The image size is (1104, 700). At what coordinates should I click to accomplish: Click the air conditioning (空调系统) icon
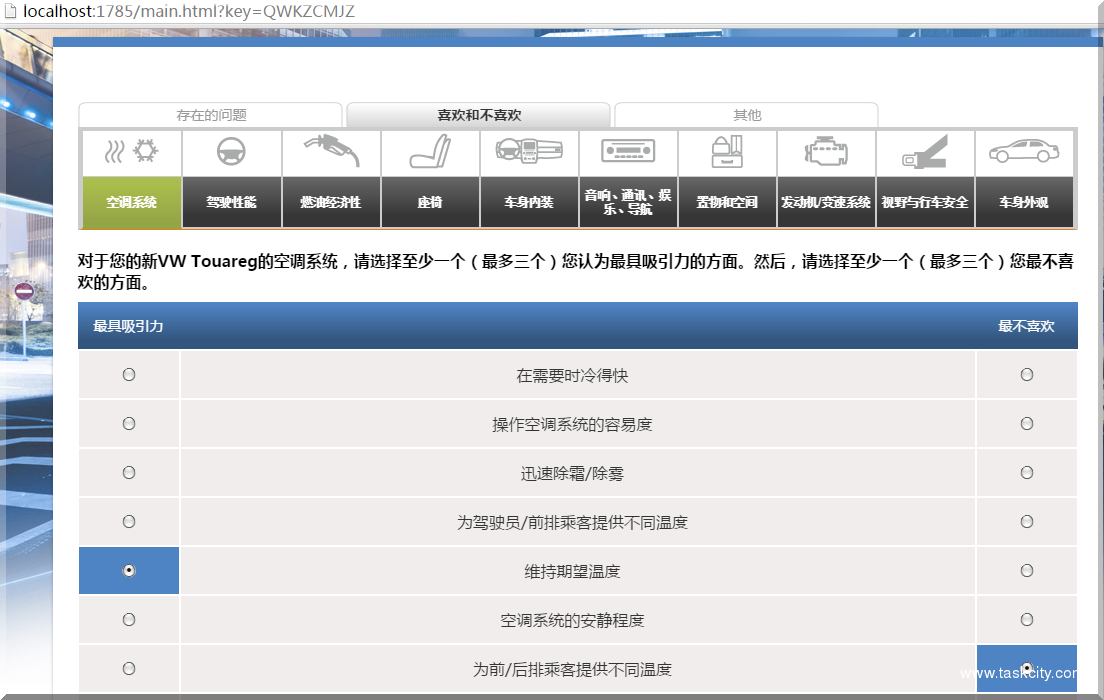[132, 153]
